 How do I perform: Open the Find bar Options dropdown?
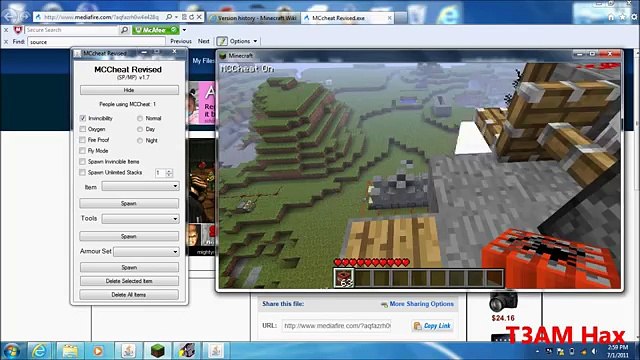pos(244,41)
